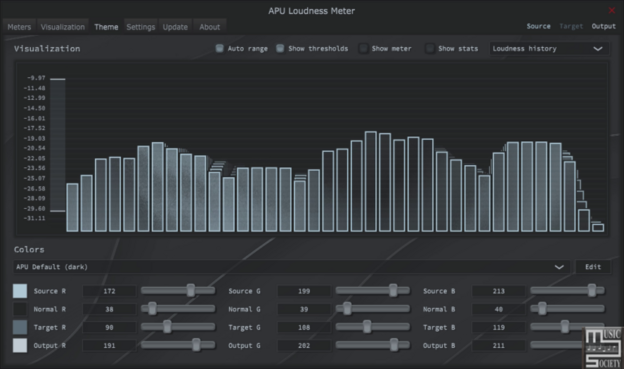Click the Target B slider handle

(x=565, y=327)
